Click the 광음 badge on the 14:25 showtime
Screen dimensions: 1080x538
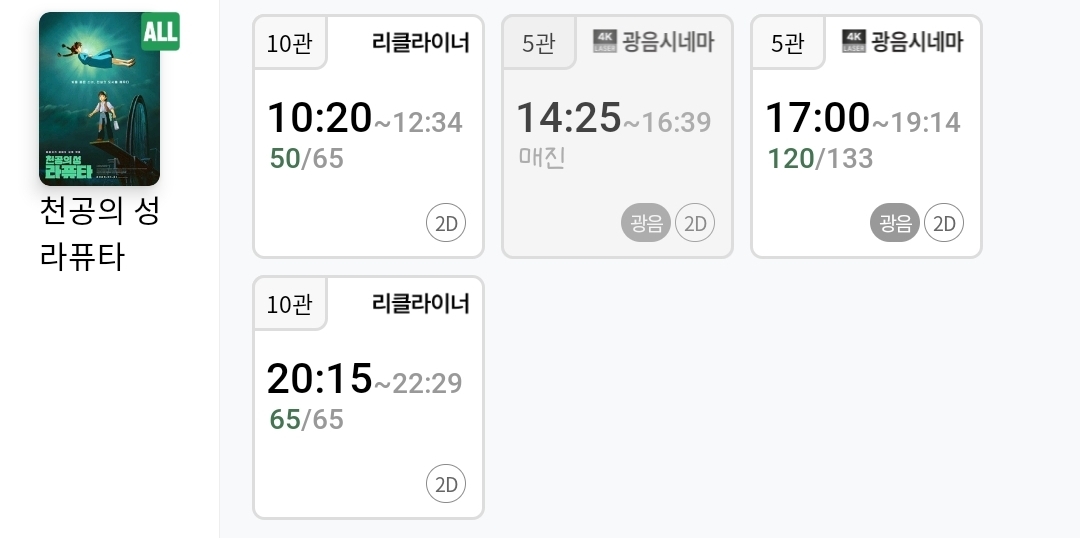(646, 223)
